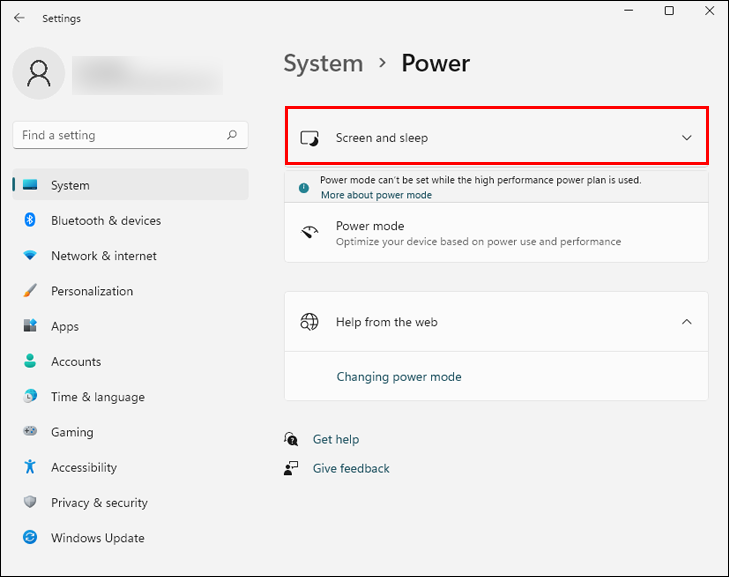This screenshot has height=577, width=729.
Task: Click the user profile avatar icon
Action: coord(39,75)
